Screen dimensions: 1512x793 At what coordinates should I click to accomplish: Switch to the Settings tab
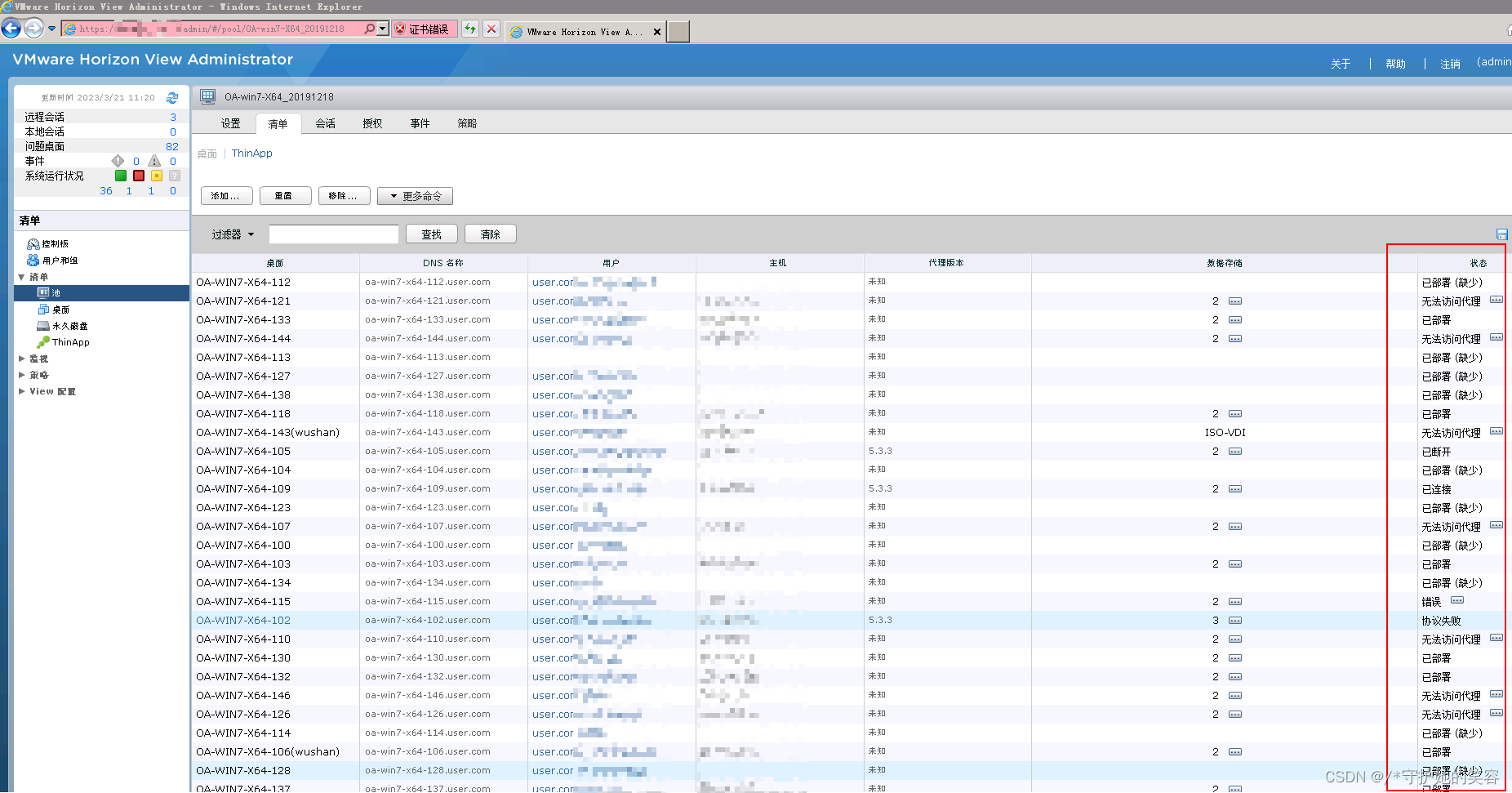coord(231,123)
